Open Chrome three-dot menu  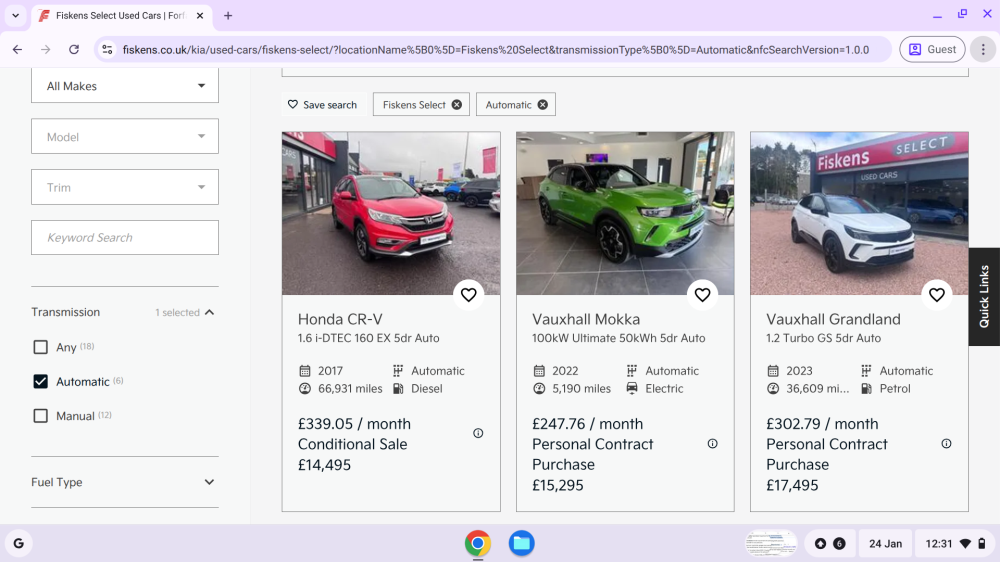(x=983, y=49)
